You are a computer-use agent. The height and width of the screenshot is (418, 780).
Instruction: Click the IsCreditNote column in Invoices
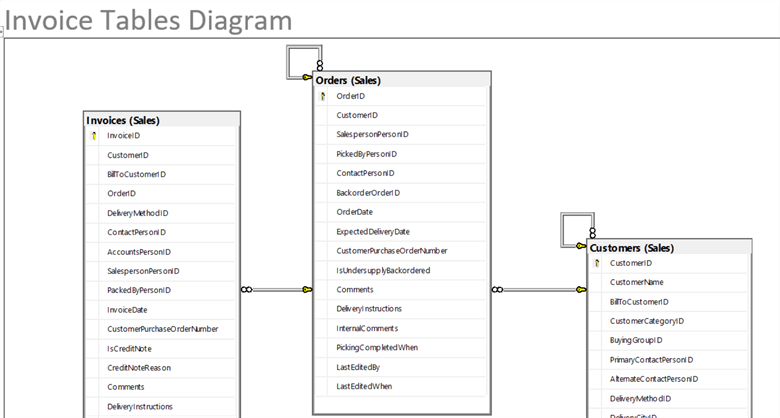pyautogui.click(x=131, y=348)
